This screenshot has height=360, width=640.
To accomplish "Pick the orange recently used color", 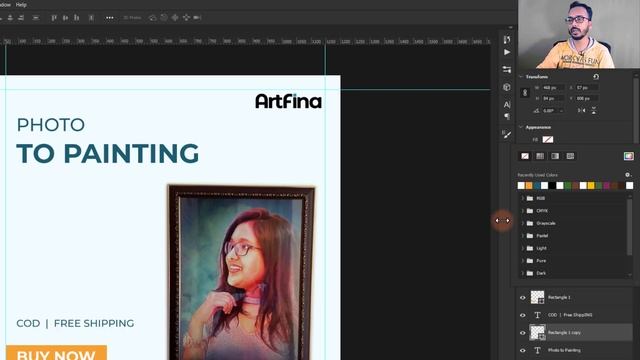I will (x=529, y=186).
